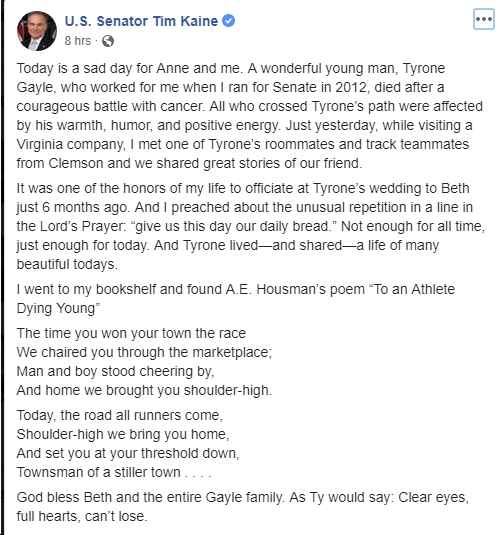500x535 pixels.
Task: Click the quote 'give us this day our daily bread'
Action: click(231, 227)
